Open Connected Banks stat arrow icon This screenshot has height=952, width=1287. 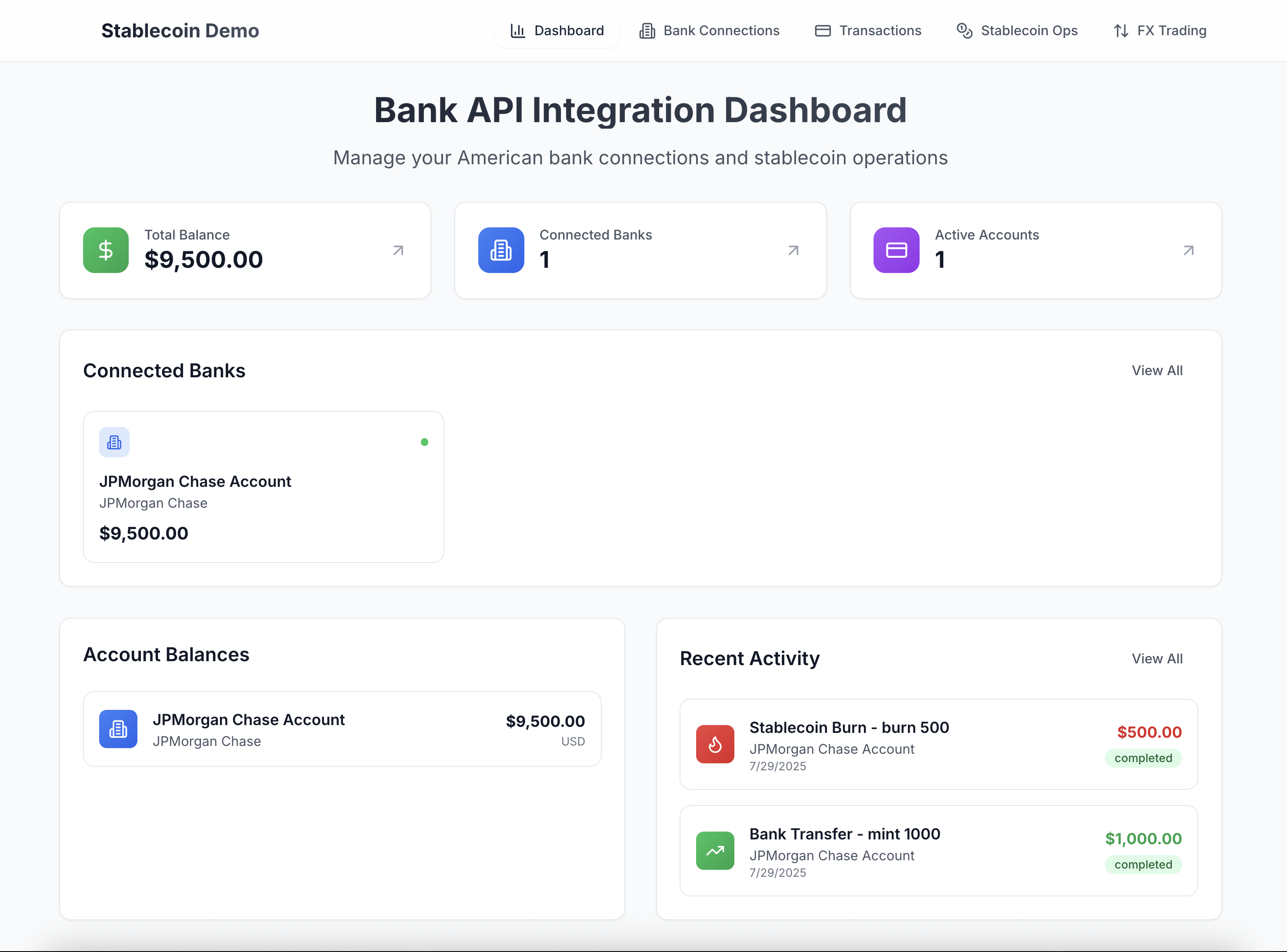click(x=794, y=250)
